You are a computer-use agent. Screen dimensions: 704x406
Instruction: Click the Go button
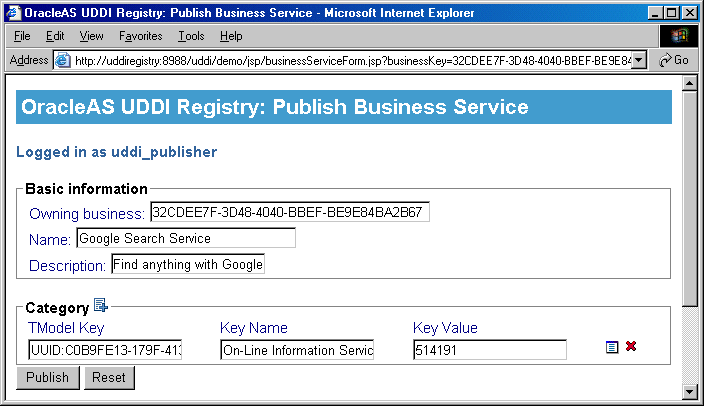point(674,60)
